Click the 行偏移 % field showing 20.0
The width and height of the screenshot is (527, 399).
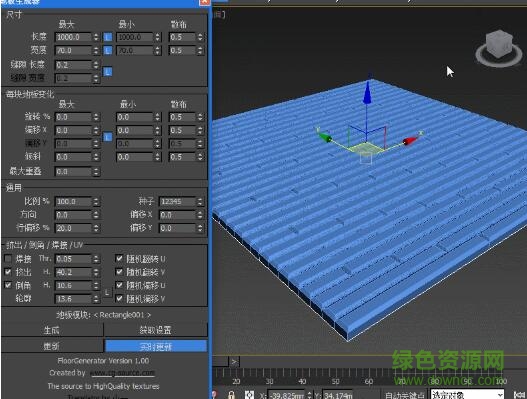pyautogui.click(x=73, y=228)
